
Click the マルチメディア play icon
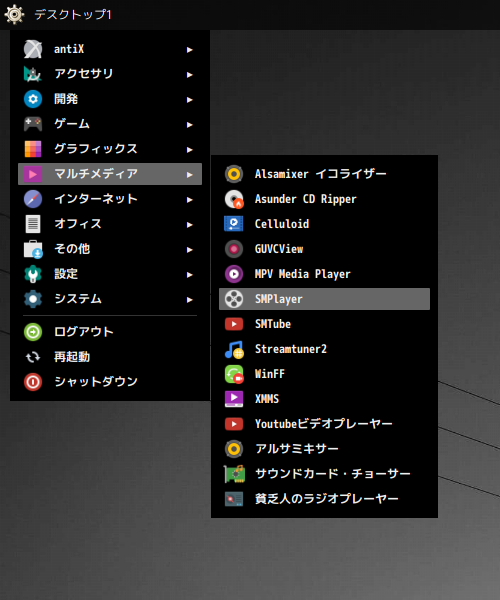tap(33, 174)
